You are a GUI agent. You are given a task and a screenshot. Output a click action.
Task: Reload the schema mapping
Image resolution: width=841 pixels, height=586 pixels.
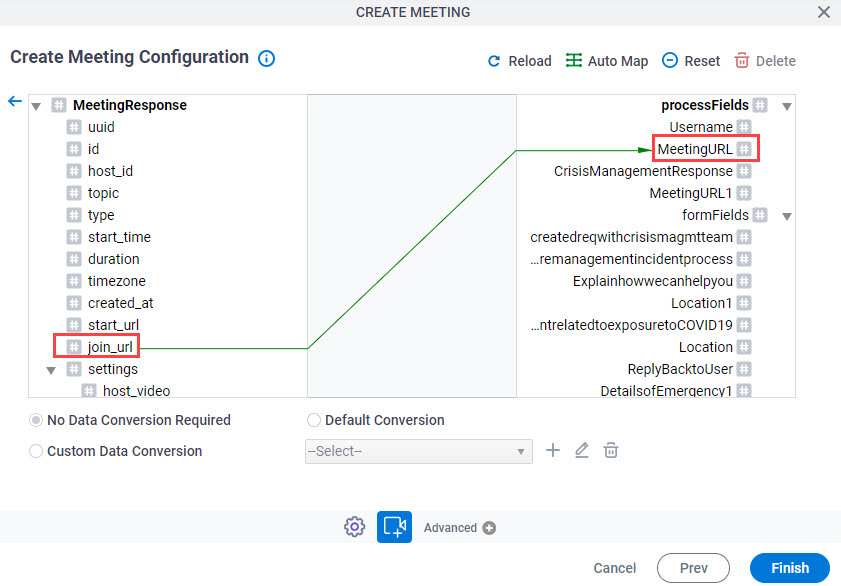(x=519, y=61)
